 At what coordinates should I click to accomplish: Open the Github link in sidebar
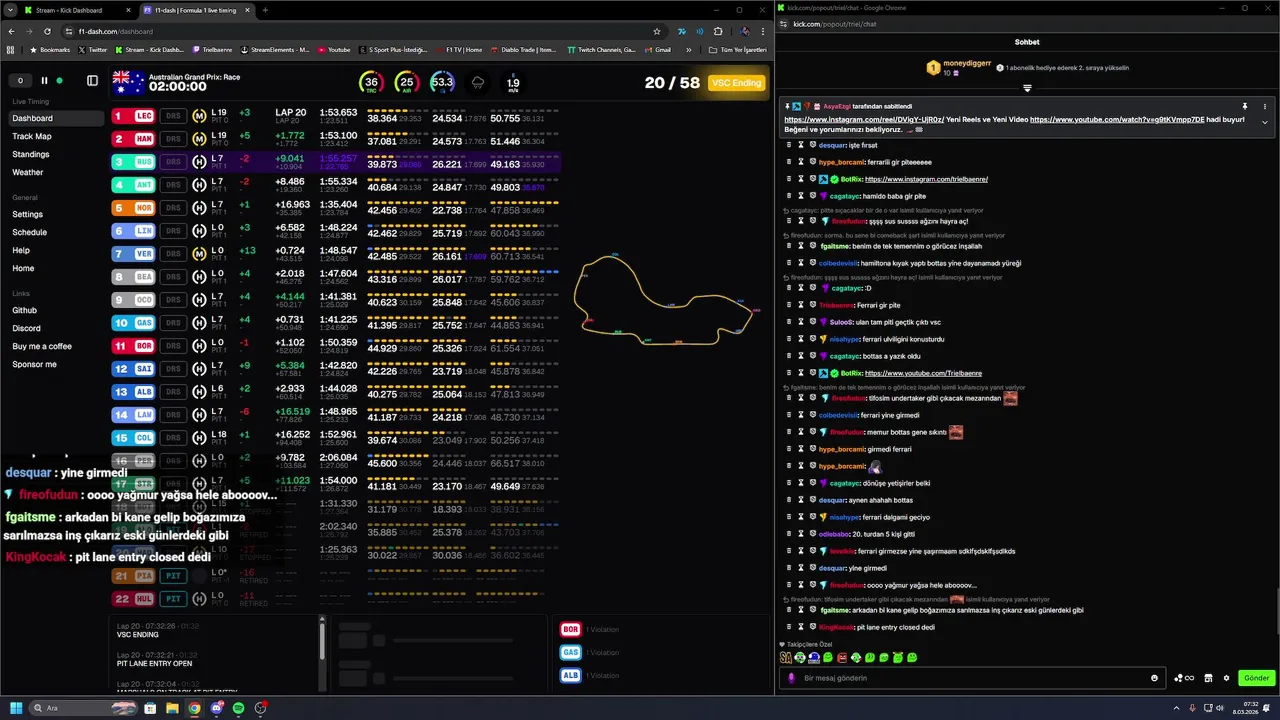tap(25, 310)
